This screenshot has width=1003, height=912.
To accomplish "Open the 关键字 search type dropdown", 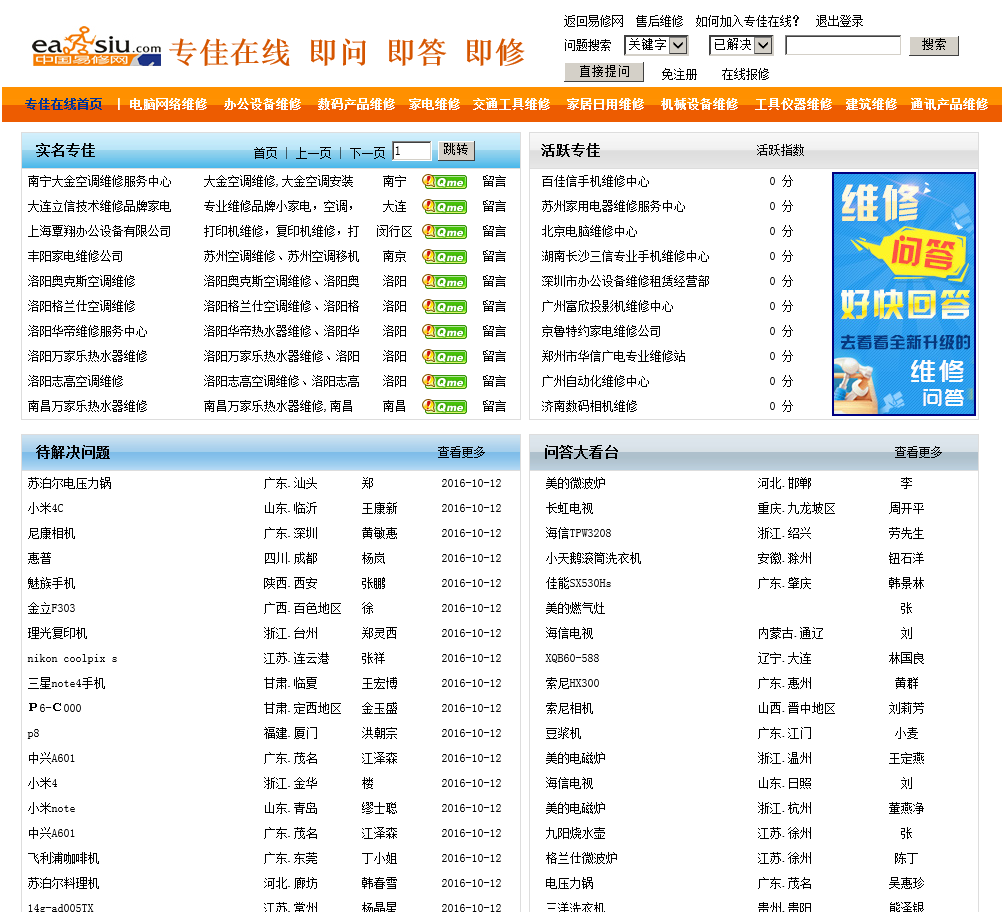I will 656,45.
